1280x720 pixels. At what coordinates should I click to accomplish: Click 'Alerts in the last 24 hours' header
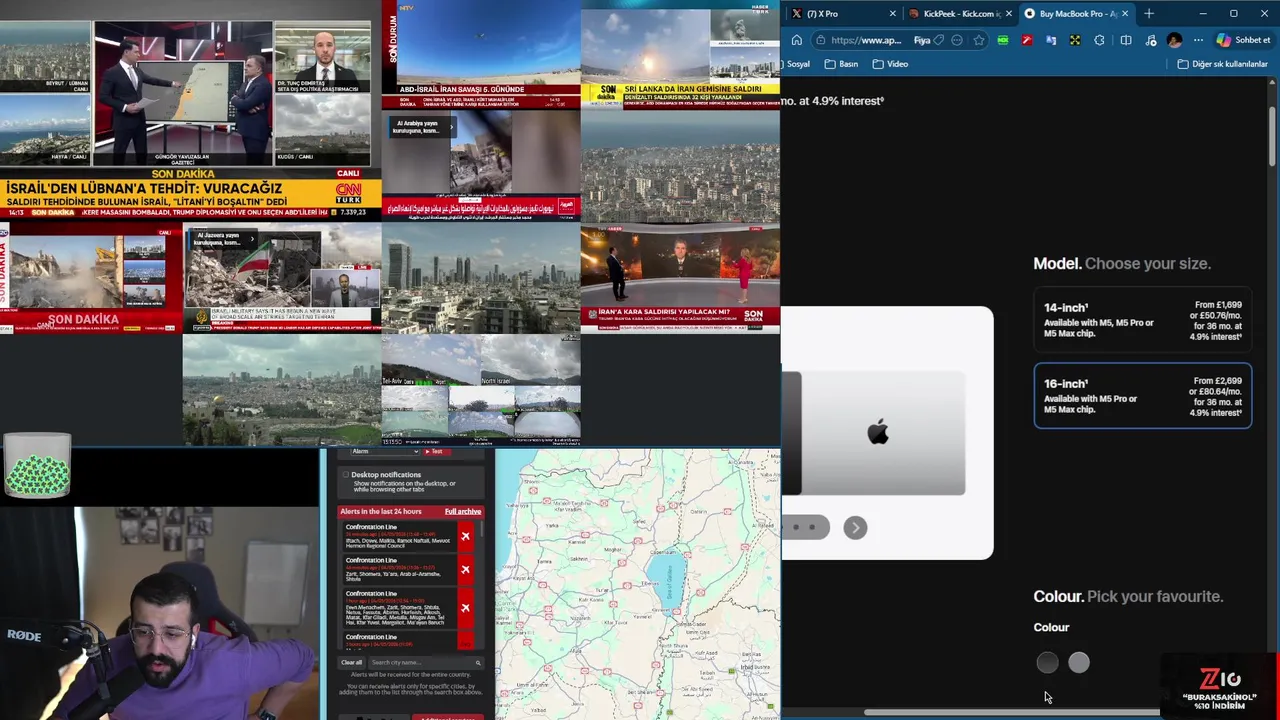tap(383, 511)
